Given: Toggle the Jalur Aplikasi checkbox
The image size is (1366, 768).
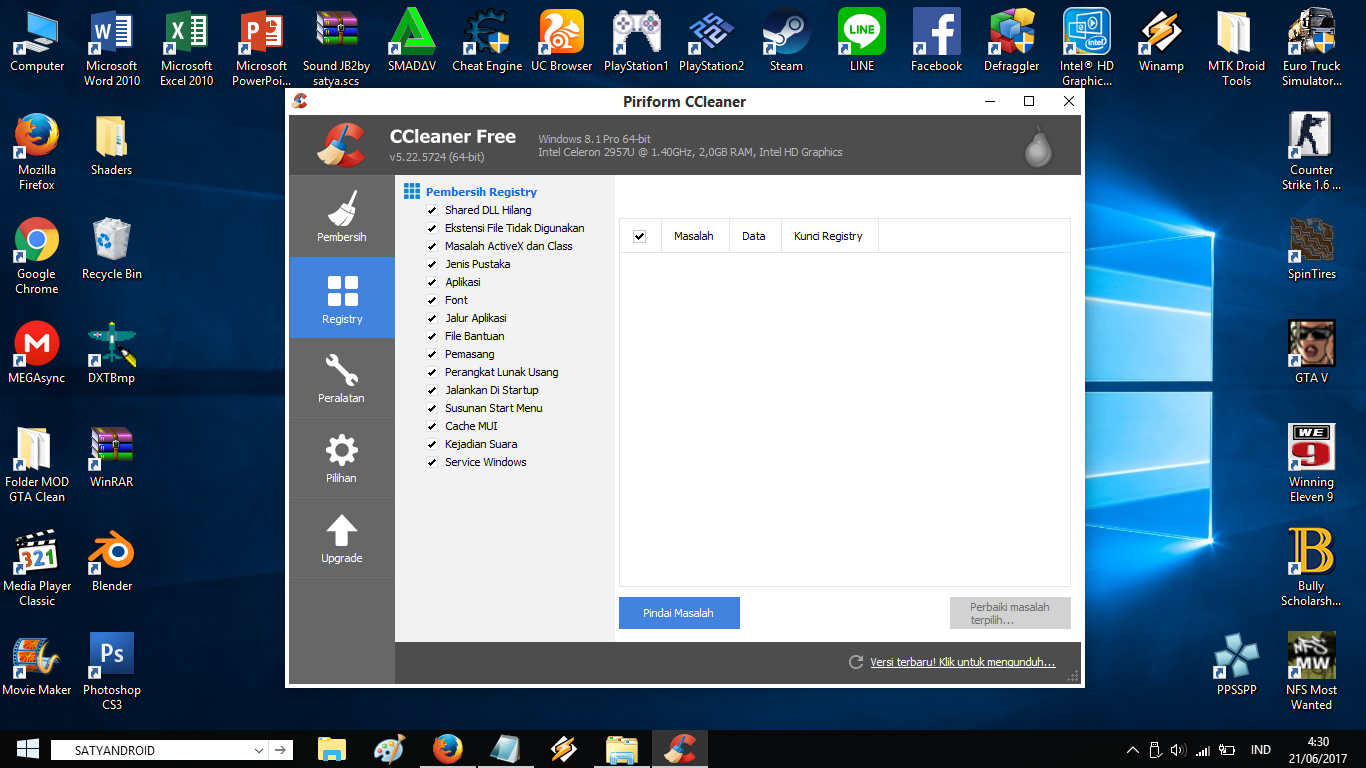Looking at the screenshot, I should point(432,318).
